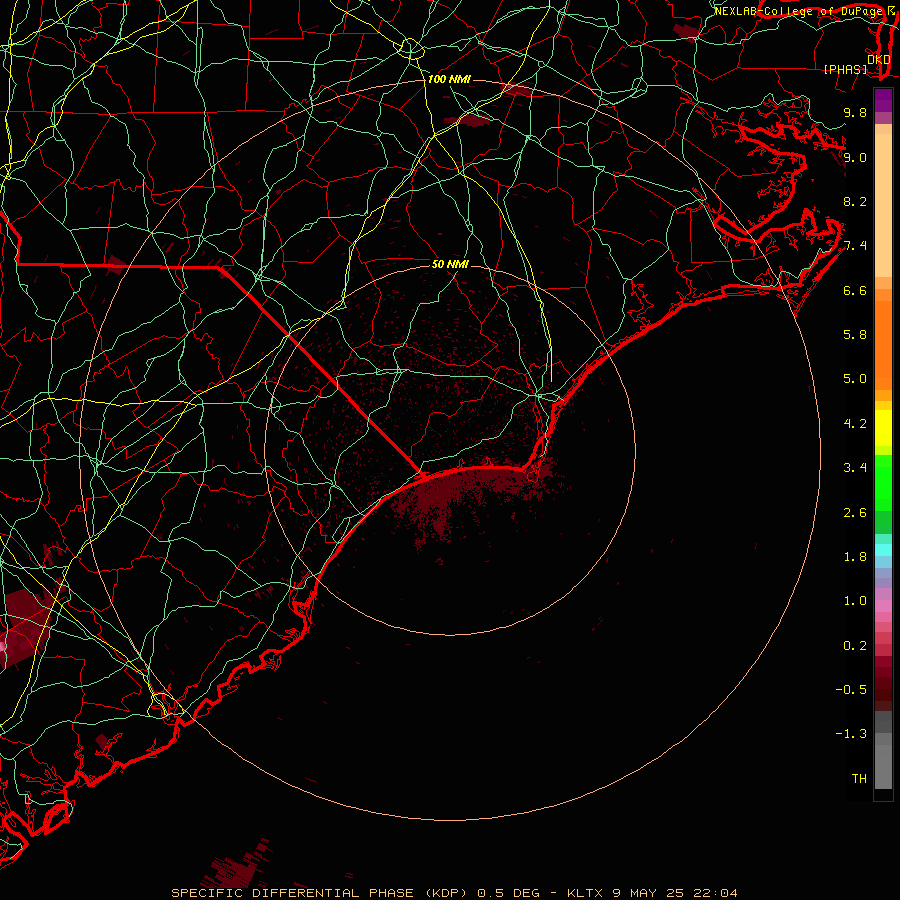Click the SPECIFIC DIFFERENTIAL PHASE (KDP) caption

pos(319,893)
